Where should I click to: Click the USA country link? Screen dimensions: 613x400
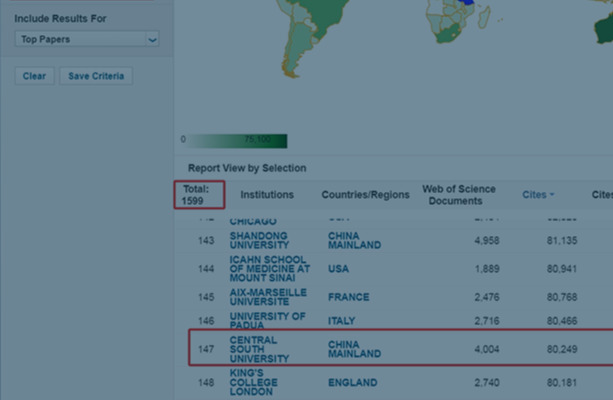(338, 269)
